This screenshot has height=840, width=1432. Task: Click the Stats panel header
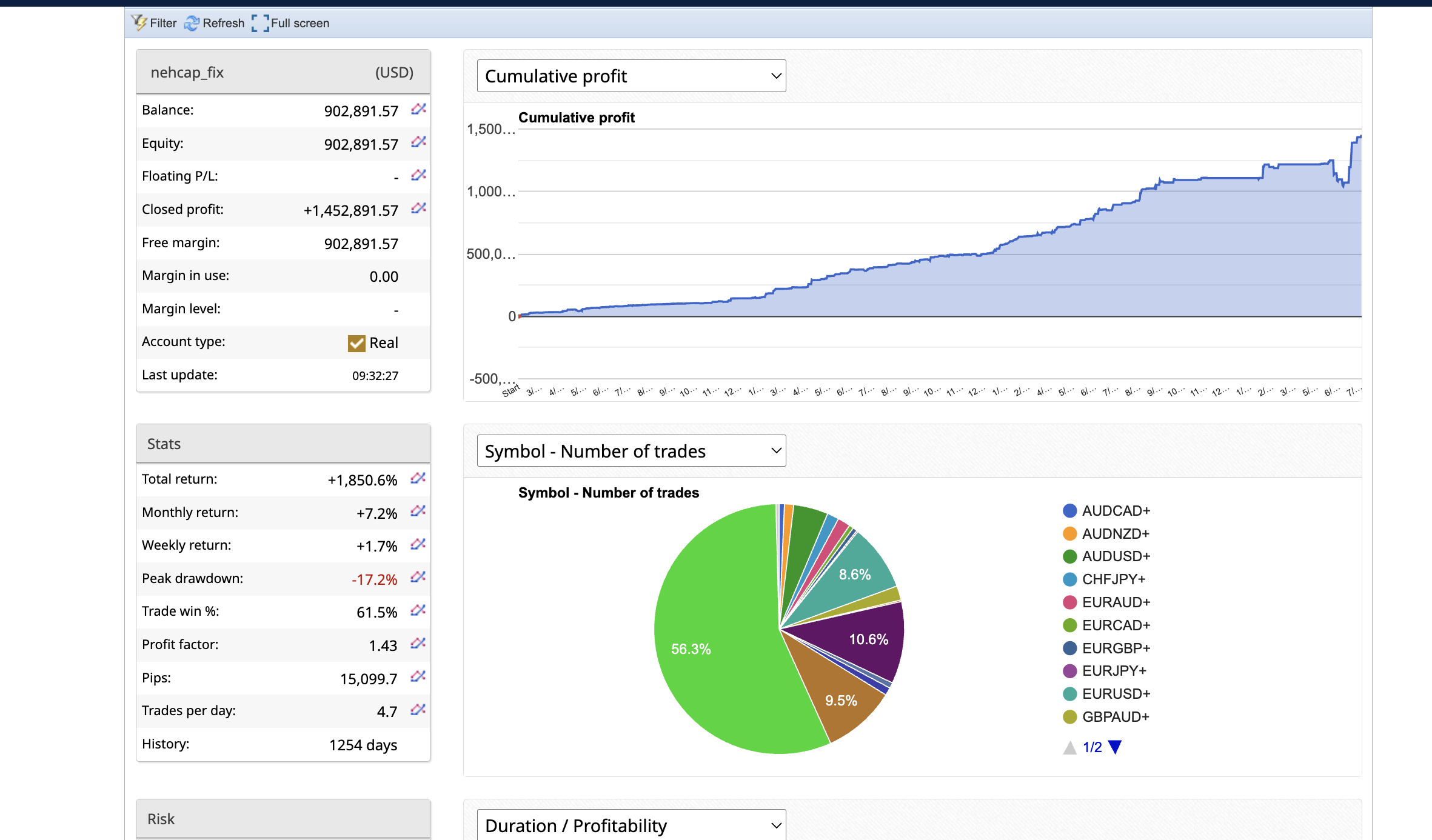tap(283, 444)
